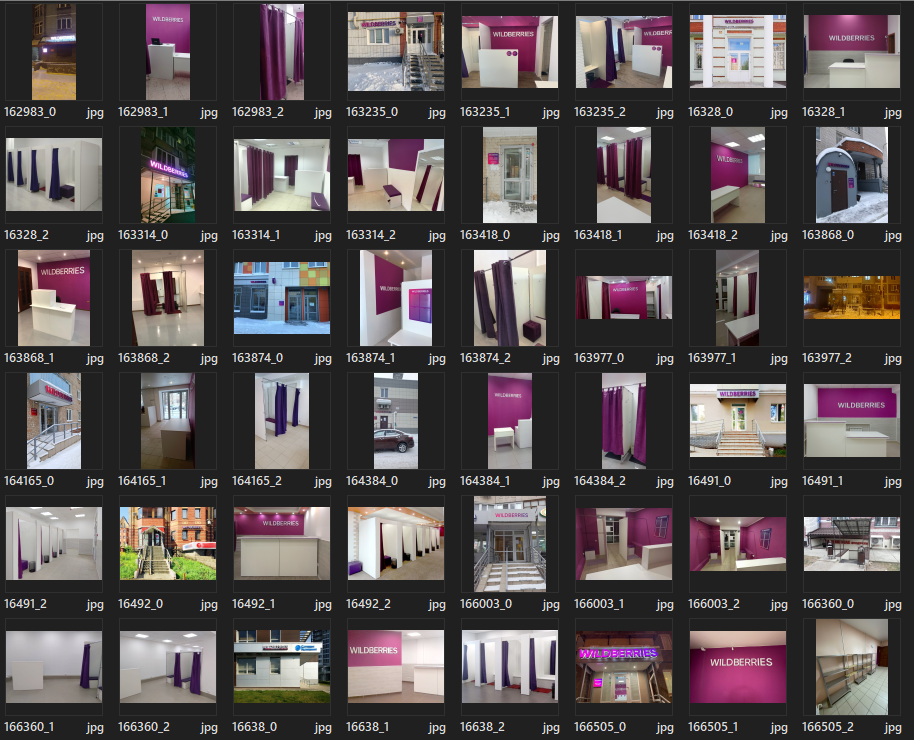Select the 166003_2 image thumbnail

(x=738, y=544)
